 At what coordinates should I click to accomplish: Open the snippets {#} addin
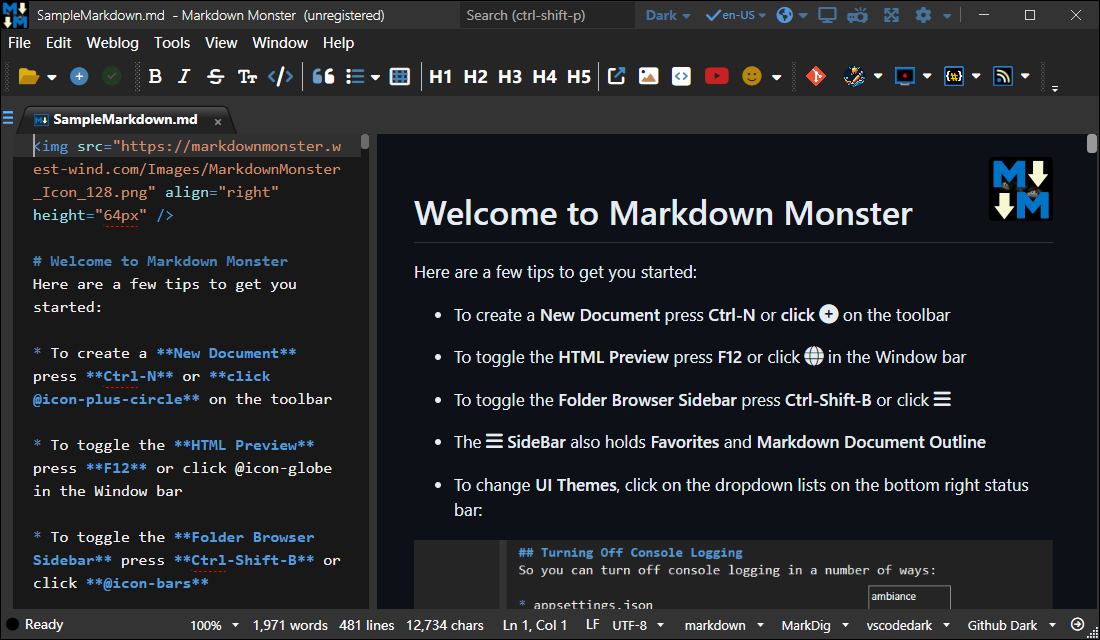[954, 76]
